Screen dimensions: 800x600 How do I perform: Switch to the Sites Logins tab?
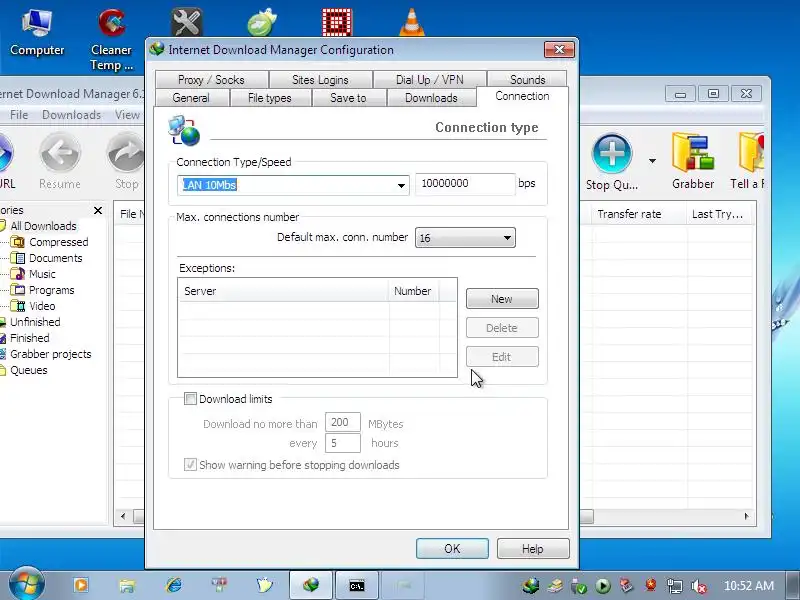(320, 80)
